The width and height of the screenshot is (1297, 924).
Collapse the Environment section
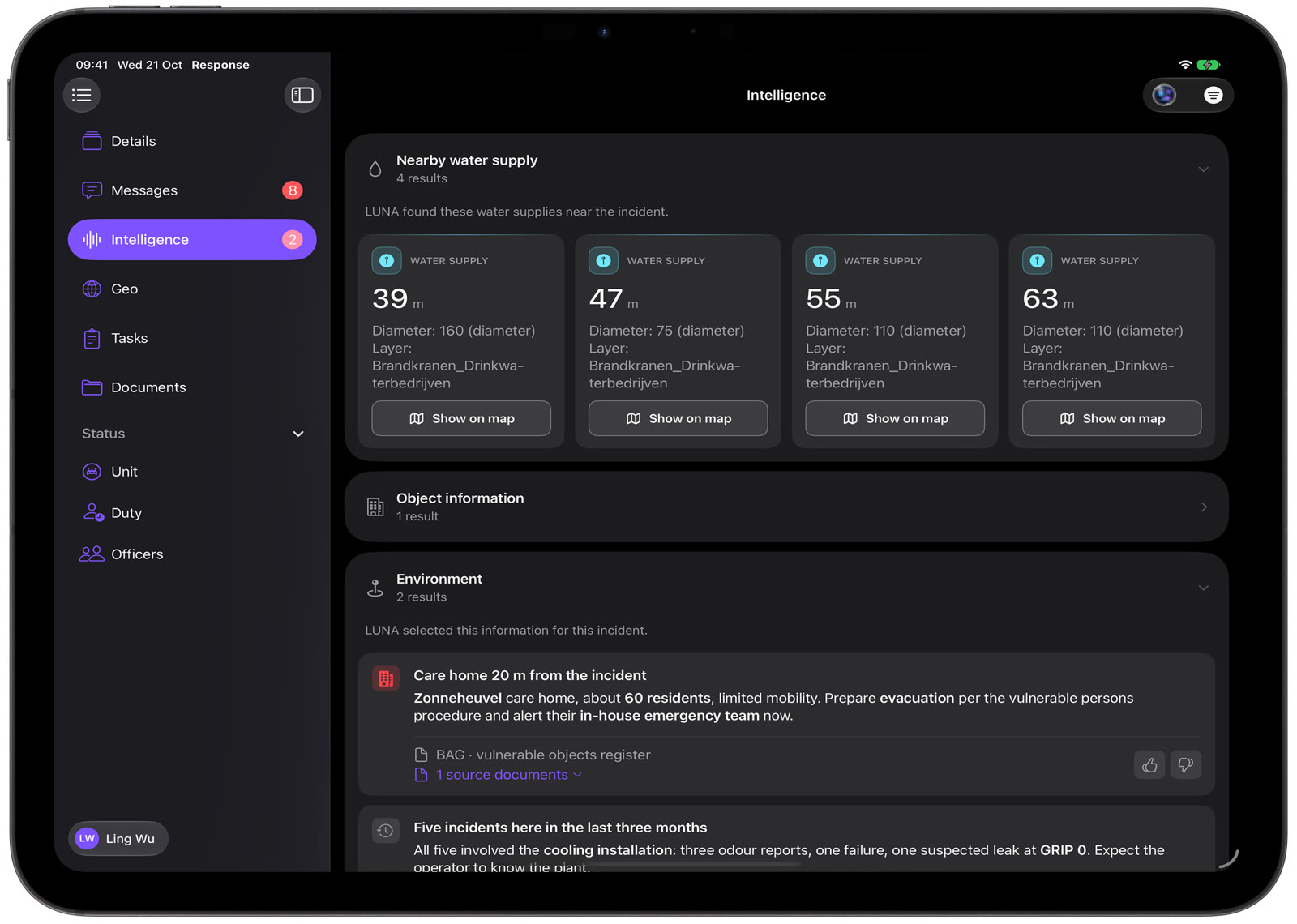point(1204,588)
